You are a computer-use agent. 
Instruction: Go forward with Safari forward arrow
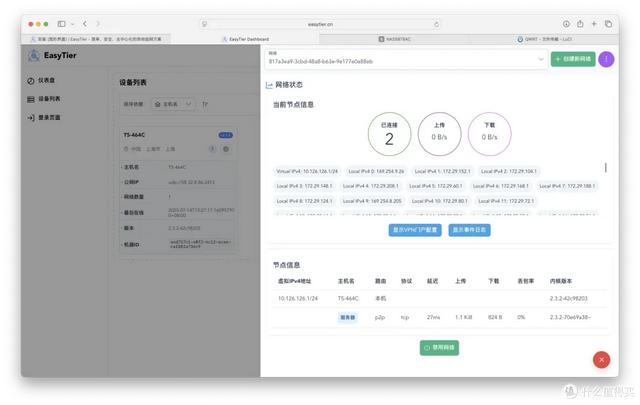coord(98,24)
